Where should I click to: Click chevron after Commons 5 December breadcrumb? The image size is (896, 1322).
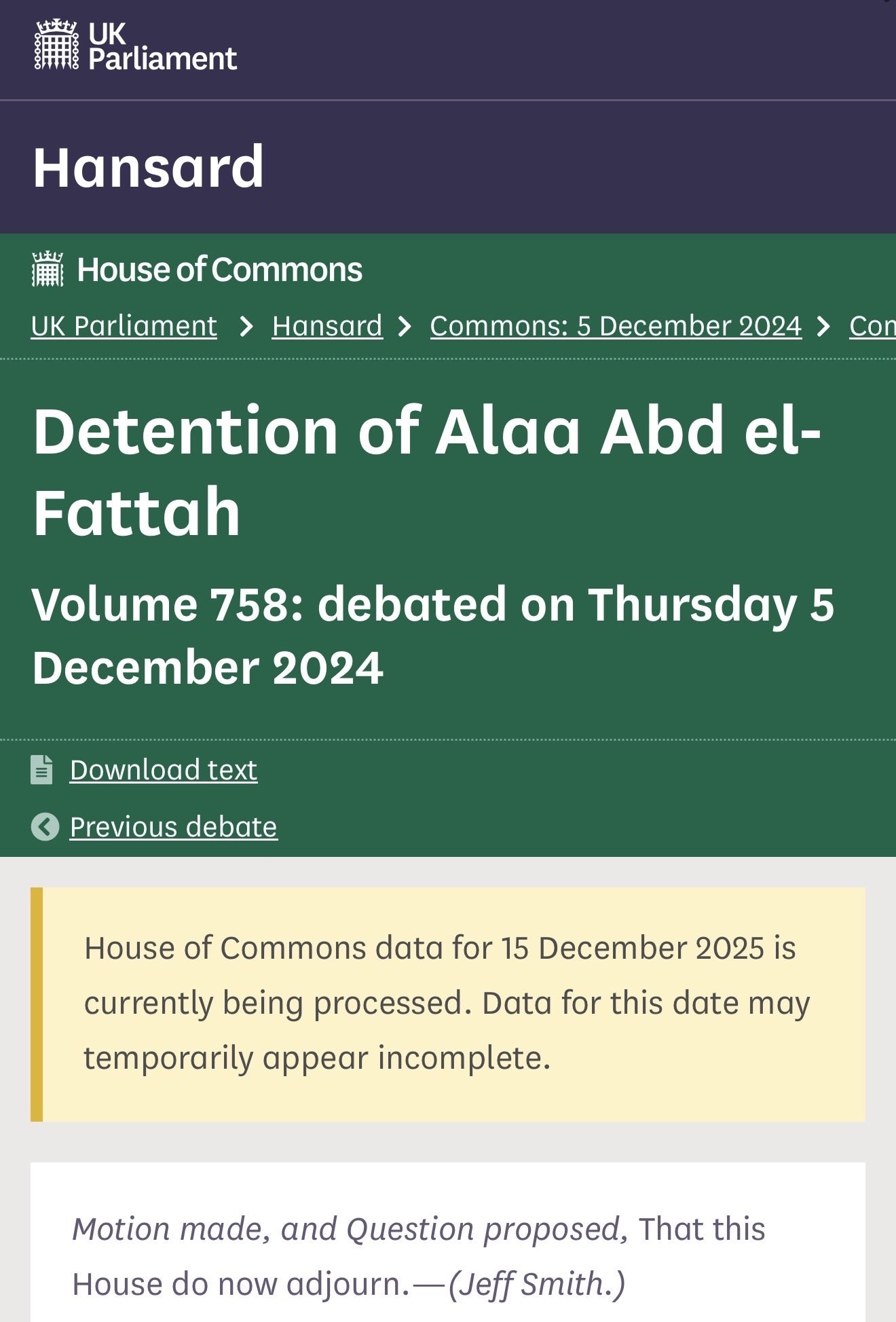point(824,327)
